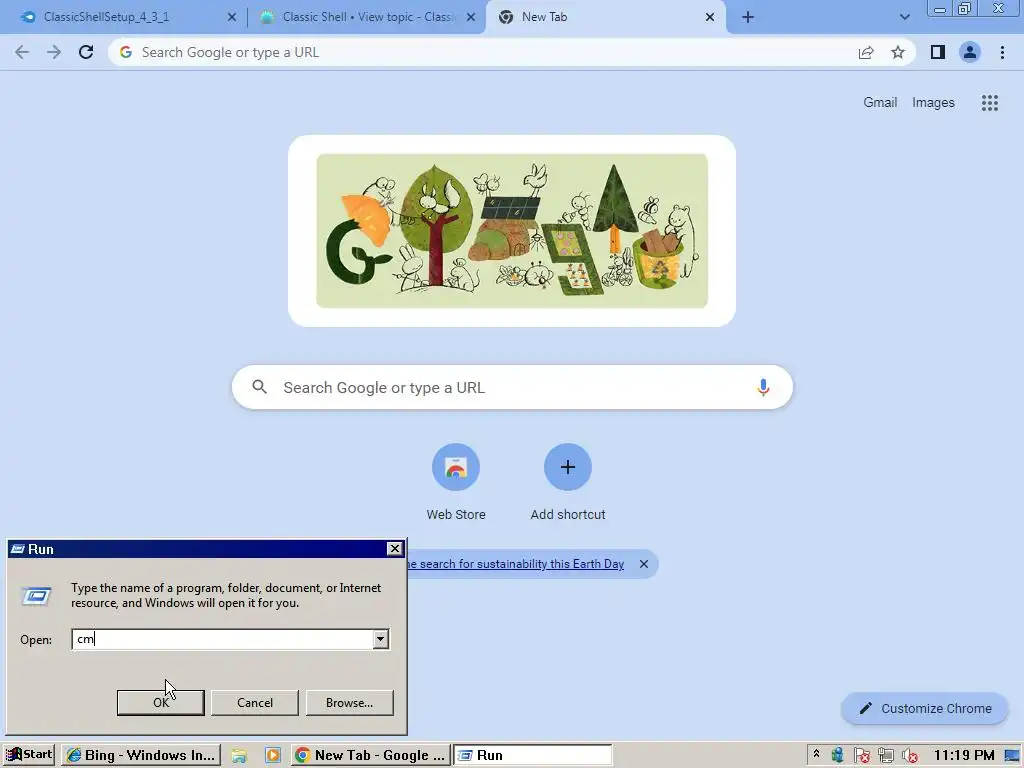Open the Gmail link
Viewport: 1024px width, 768px height.
880,103
